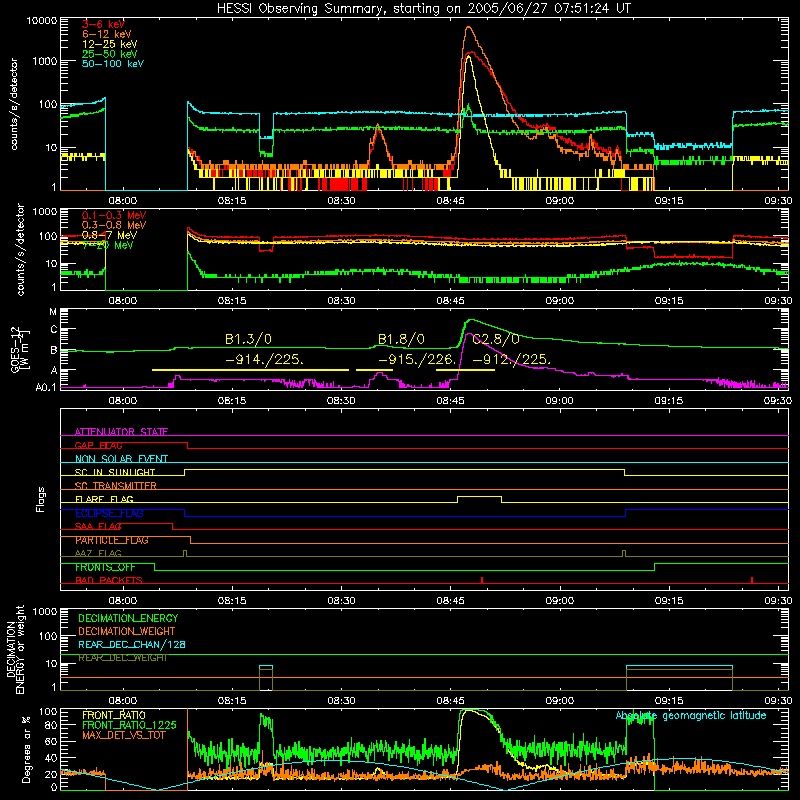The height and width of the screenshot is (800, 800).
Task: Select the C2.8/0 flare annotation
Action: pyautogui.click(x=496, y=339)
